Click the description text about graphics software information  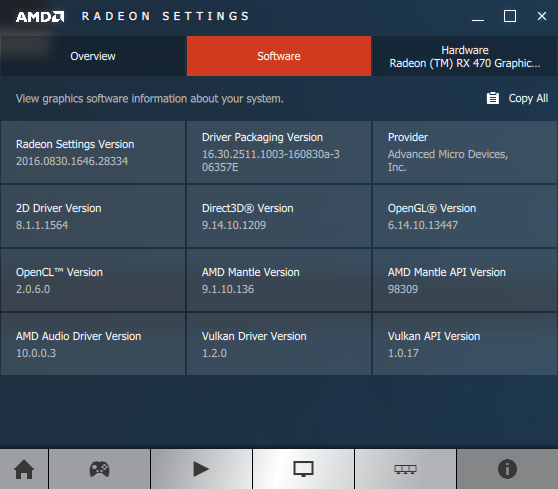[x=149, y=99]
